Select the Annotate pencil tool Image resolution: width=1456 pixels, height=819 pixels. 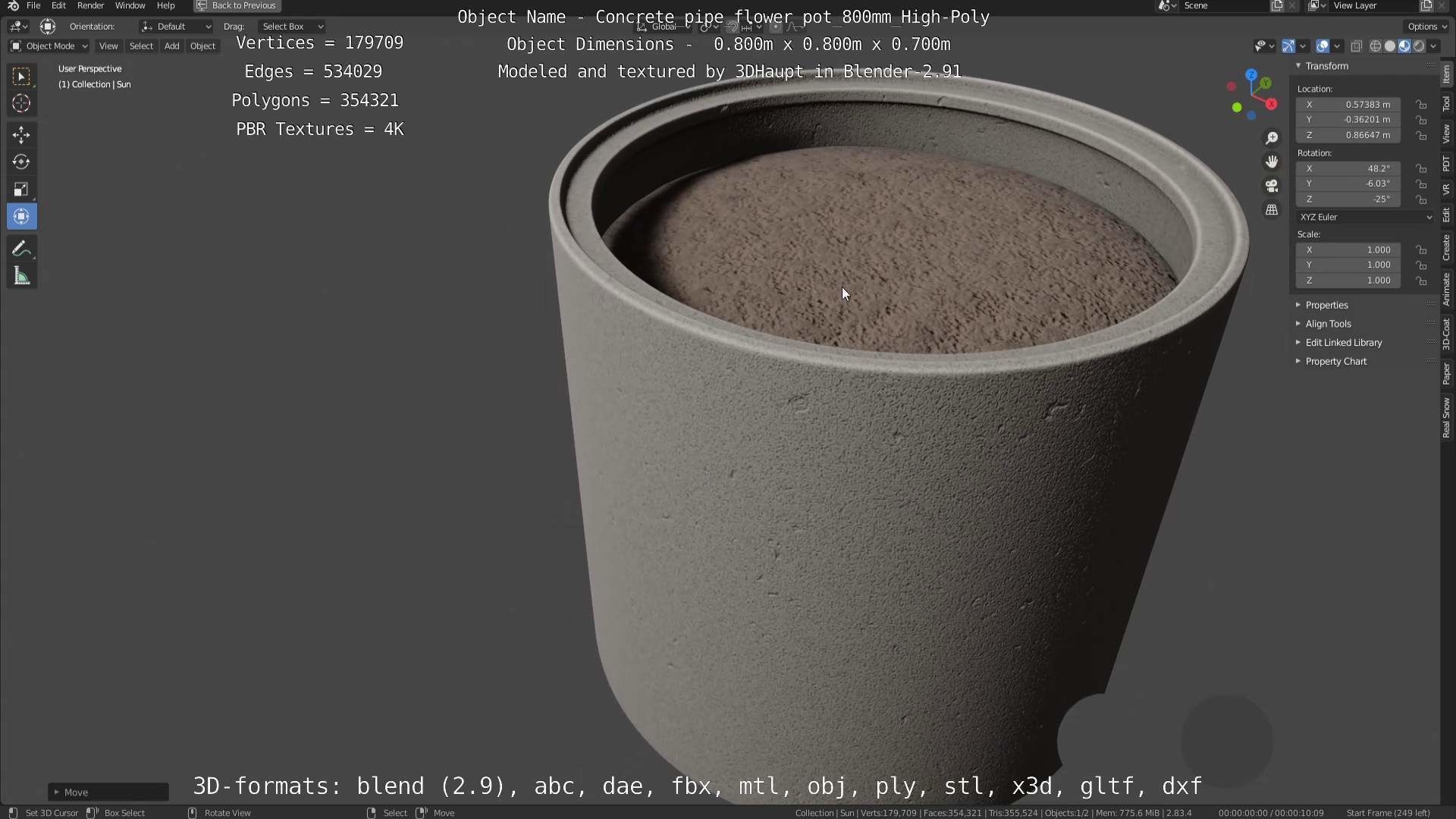click(21, 249)
